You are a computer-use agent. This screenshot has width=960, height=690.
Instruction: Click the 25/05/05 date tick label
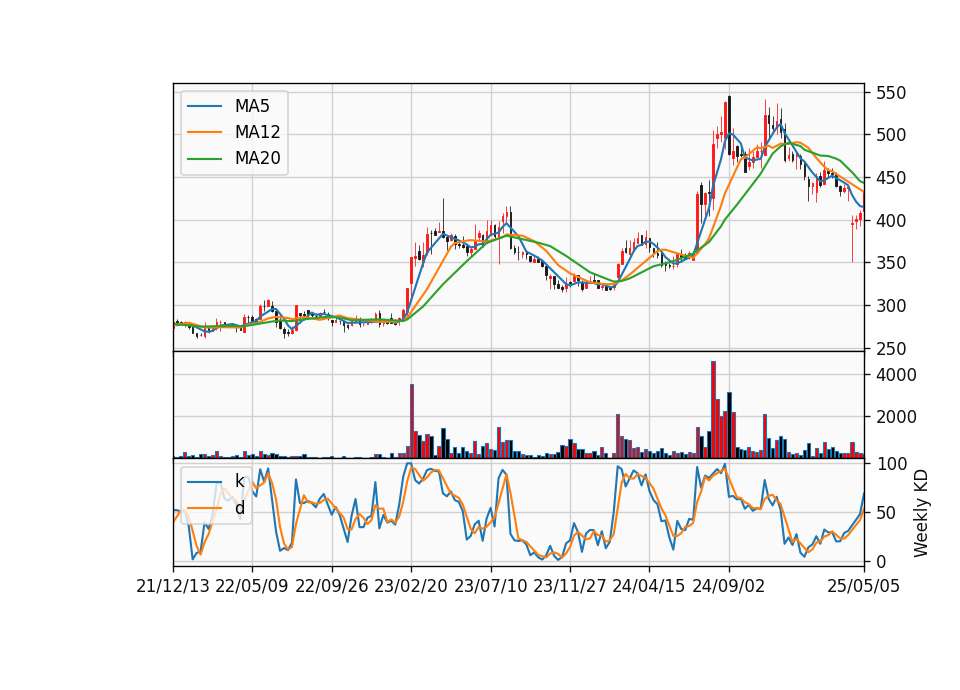864,586
